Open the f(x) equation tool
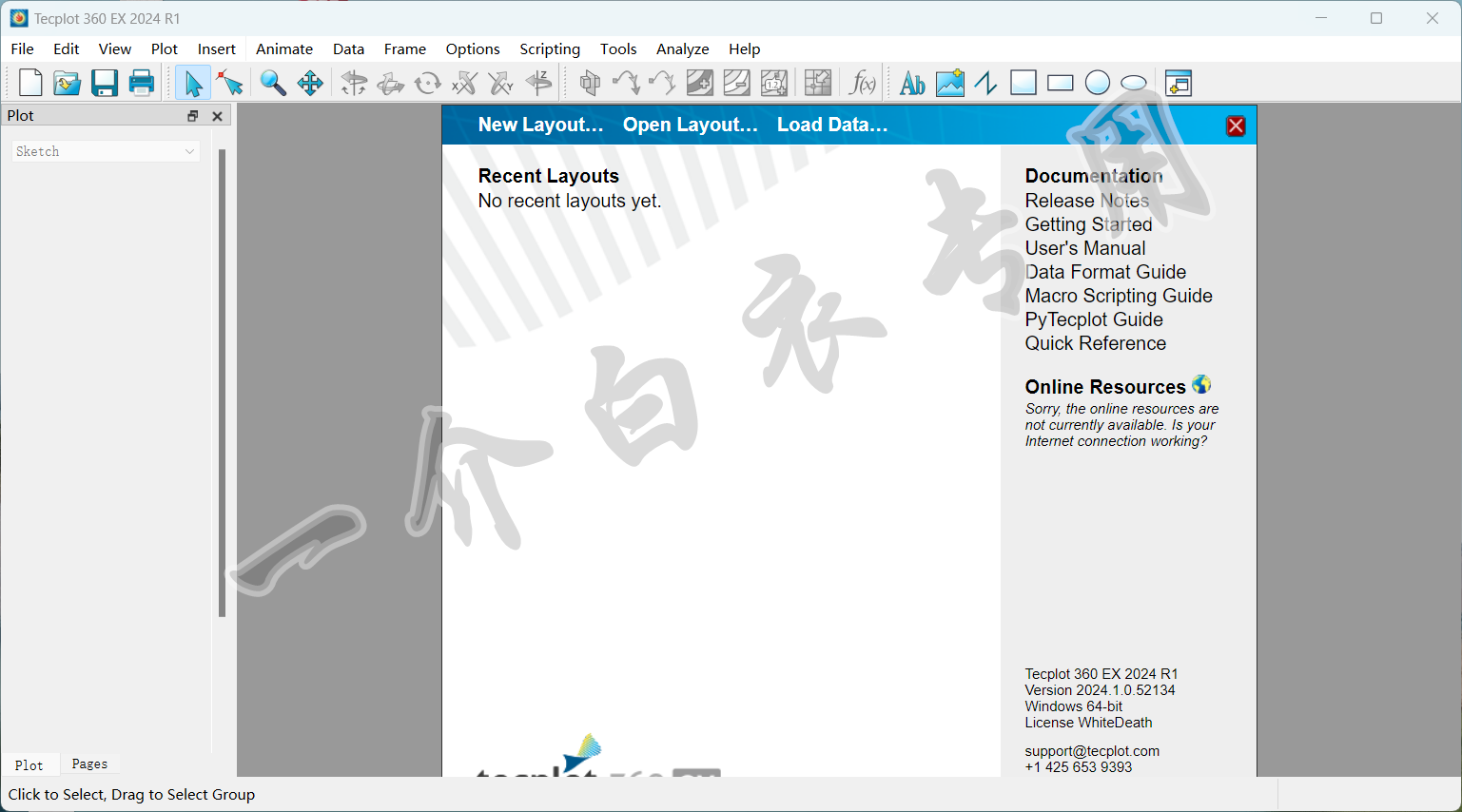 click(x=862, y=84)
